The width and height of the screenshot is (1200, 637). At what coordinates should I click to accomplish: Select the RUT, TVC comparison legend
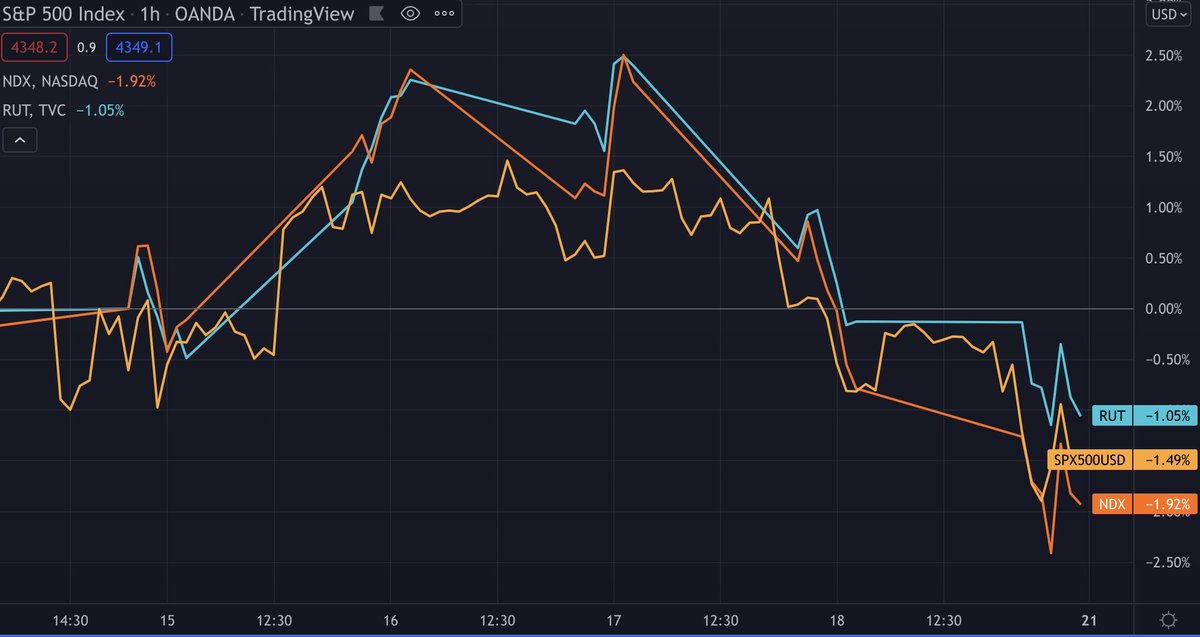point(36,110)
